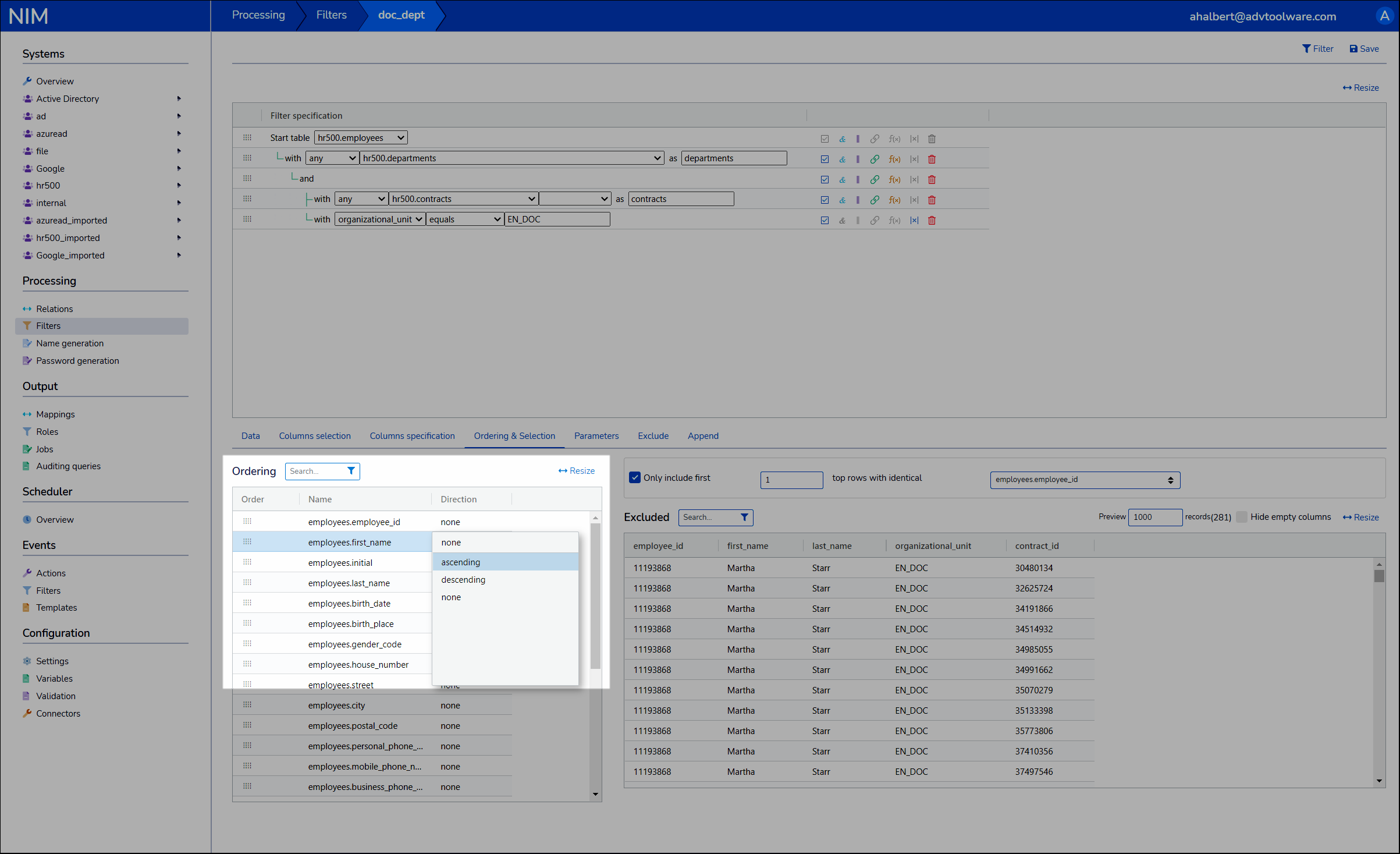
Task: Click funnel icon in Ordering search box
Action: coord(351,471)
